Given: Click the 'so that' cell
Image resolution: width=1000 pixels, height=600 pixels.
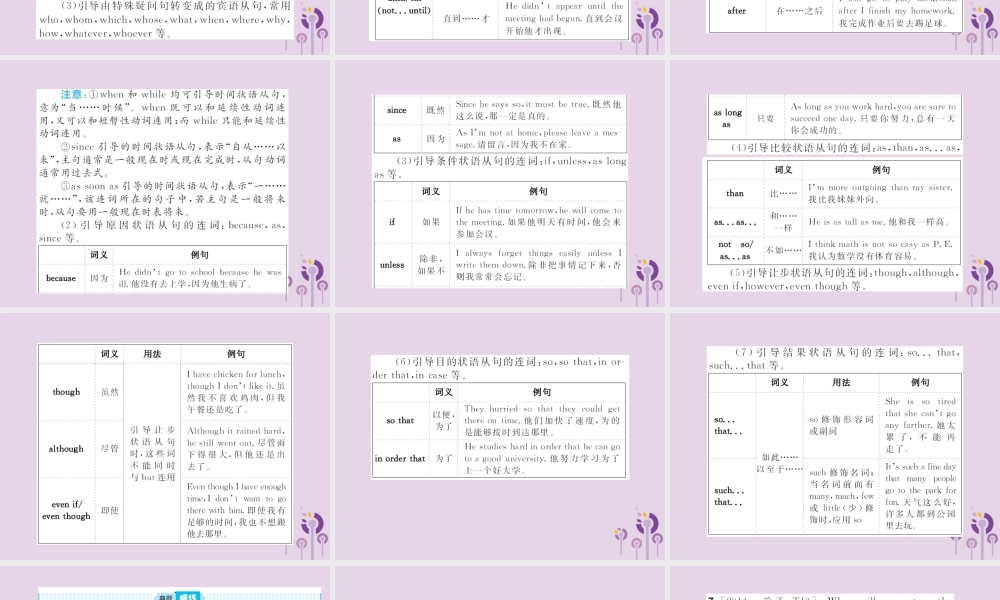Looking at the screenshot, I should 400,421.
